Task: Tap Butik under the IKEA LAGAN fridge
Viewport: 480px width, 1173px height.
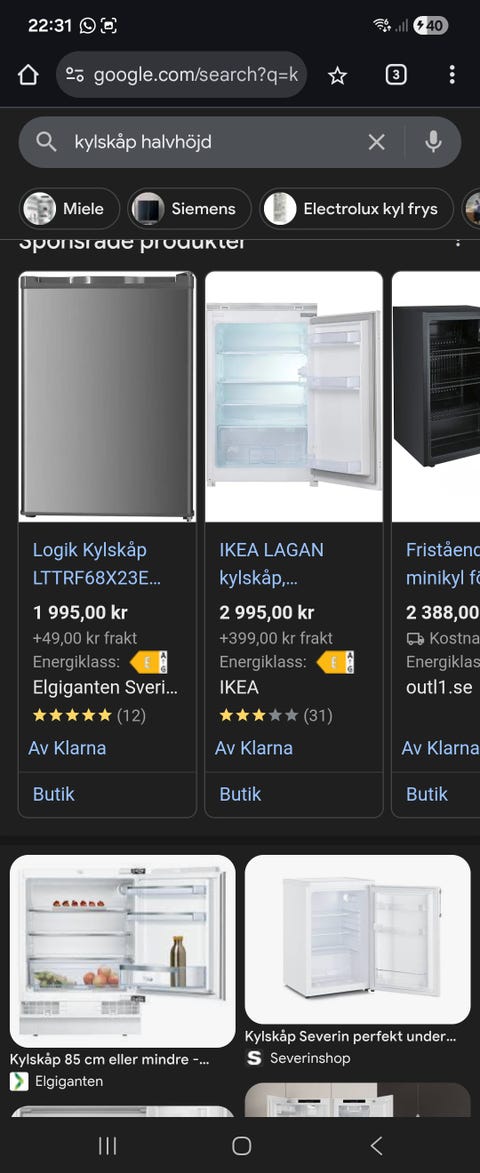Action: [x=240, y=794]
